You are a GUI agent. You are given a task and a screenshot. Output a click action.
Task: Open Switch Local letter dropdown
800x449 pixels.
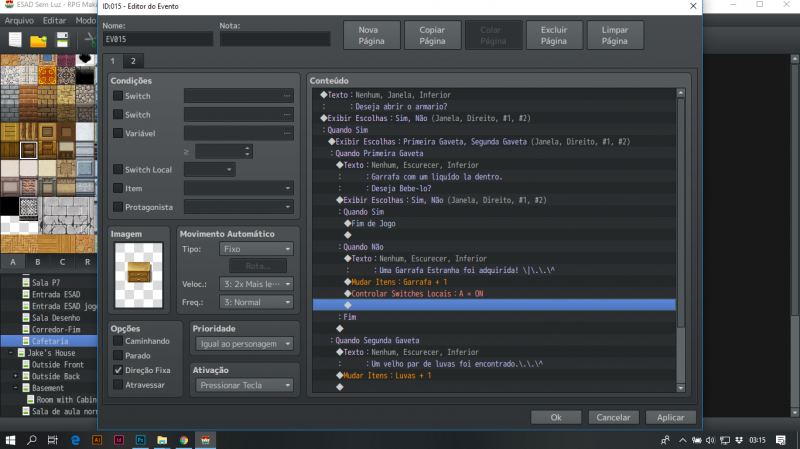(210, 169)
